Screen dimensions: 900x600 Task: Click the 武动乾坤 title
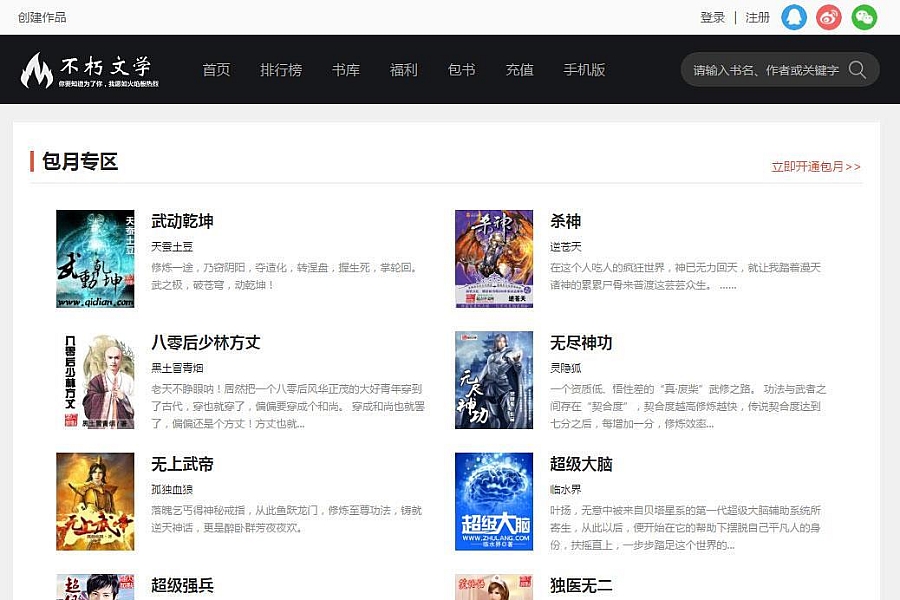pos(183,221)
